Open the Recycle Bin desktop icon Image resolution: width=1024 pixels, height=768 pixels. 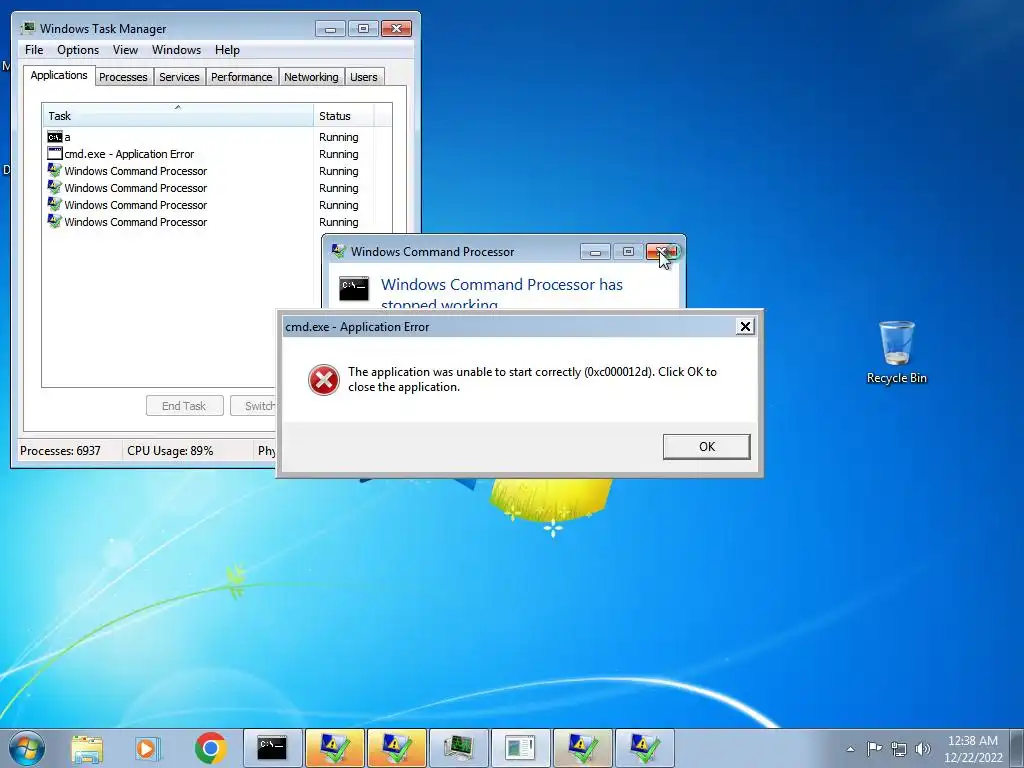click(x=896, y=353)
